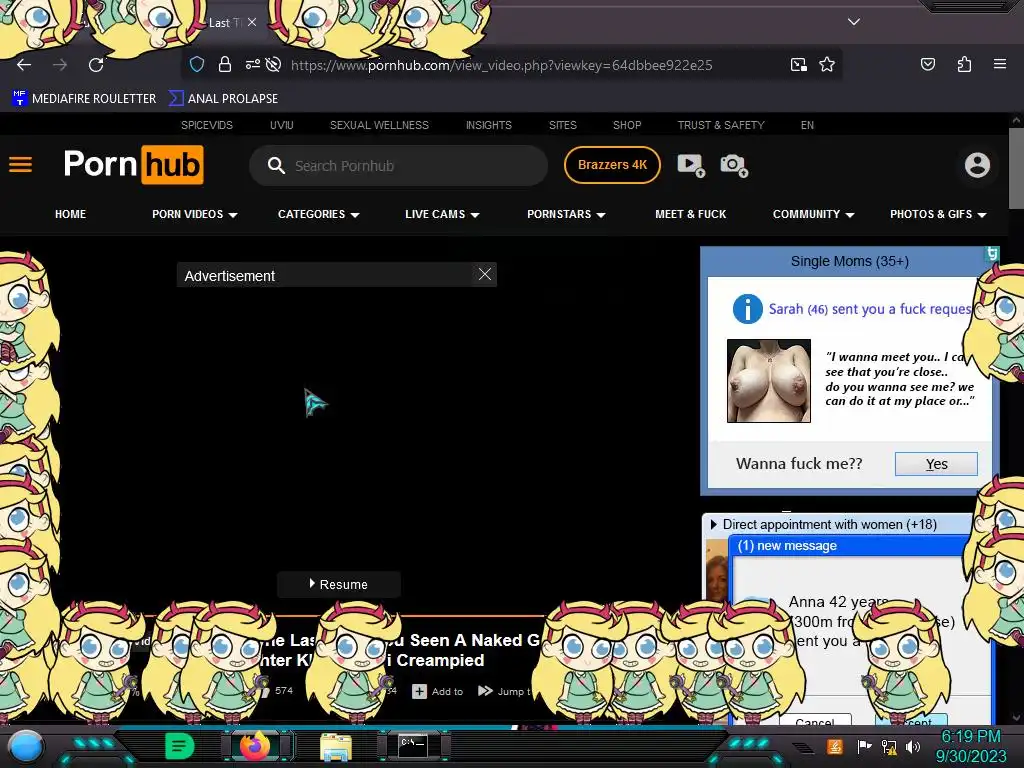Close the Advertisement overlay with X
This screenshot has width=1024, height=768.
click(485, 274)
